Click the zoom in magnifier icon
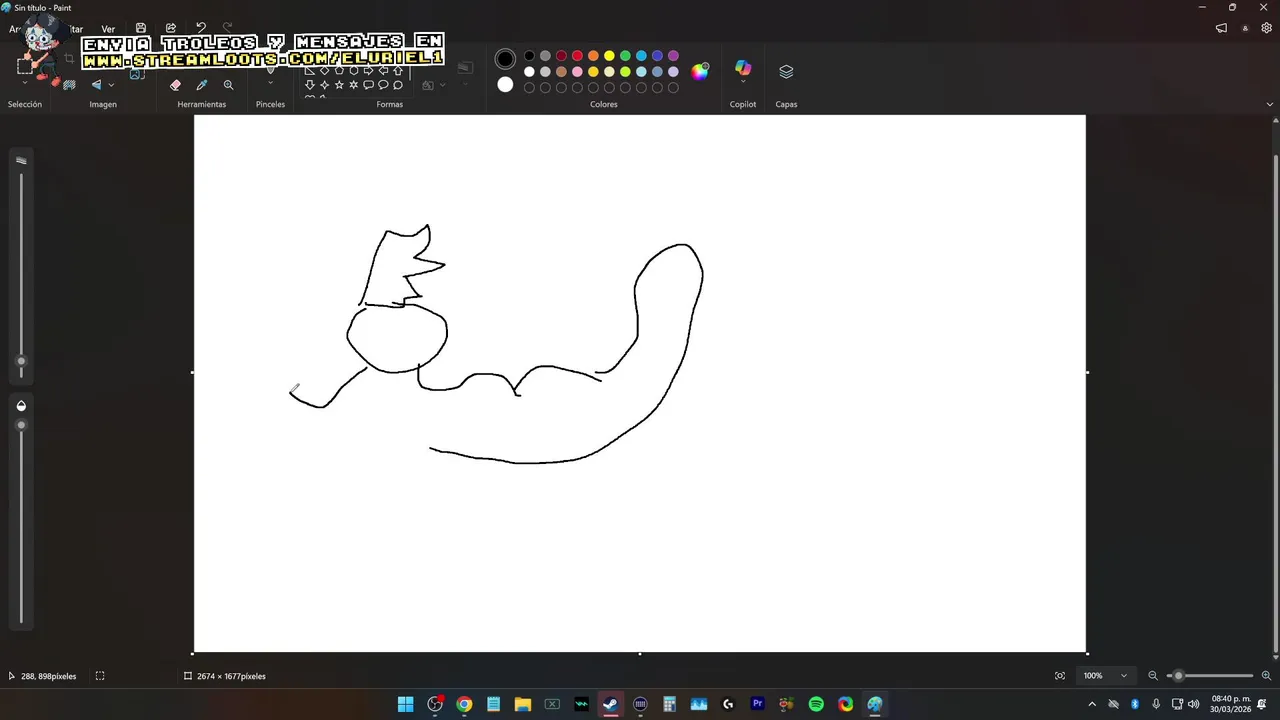This screenshot has width=1280, height=720. pyautogui.click(x=1266, y=676)
